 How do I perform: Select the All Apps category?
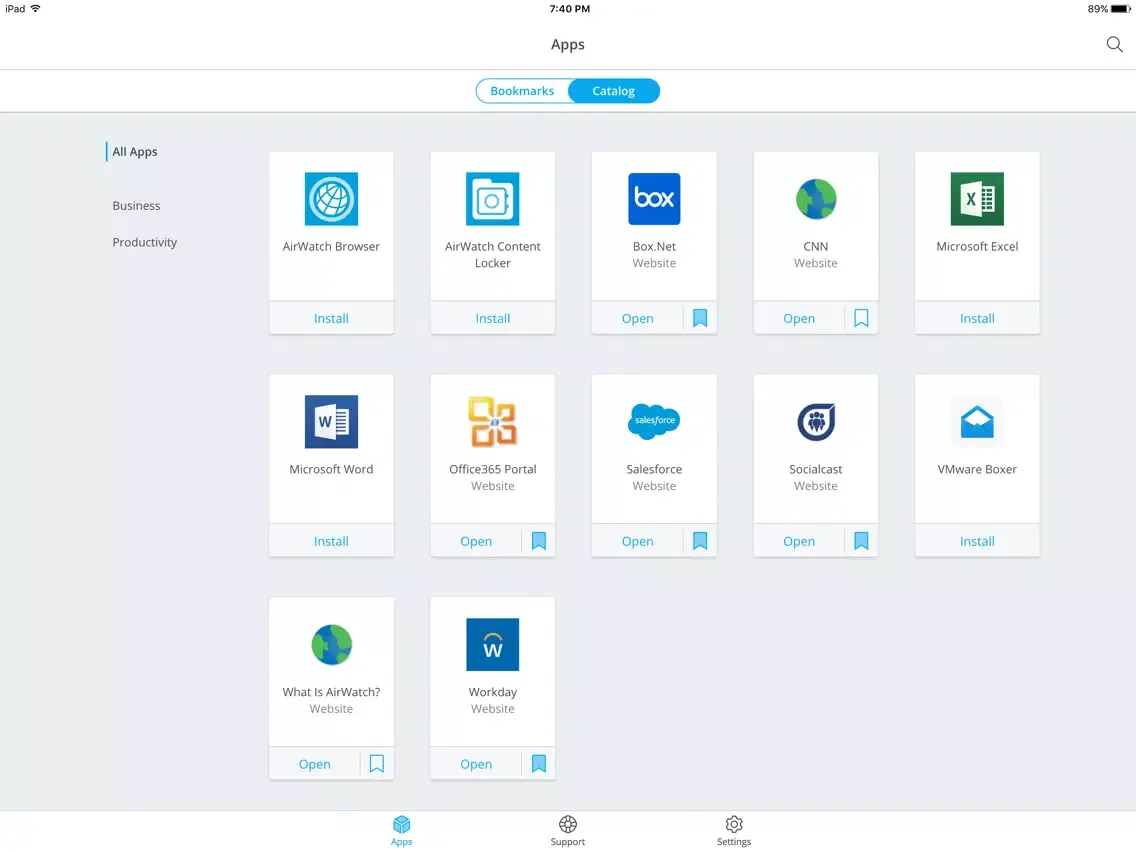click(135, 151)
